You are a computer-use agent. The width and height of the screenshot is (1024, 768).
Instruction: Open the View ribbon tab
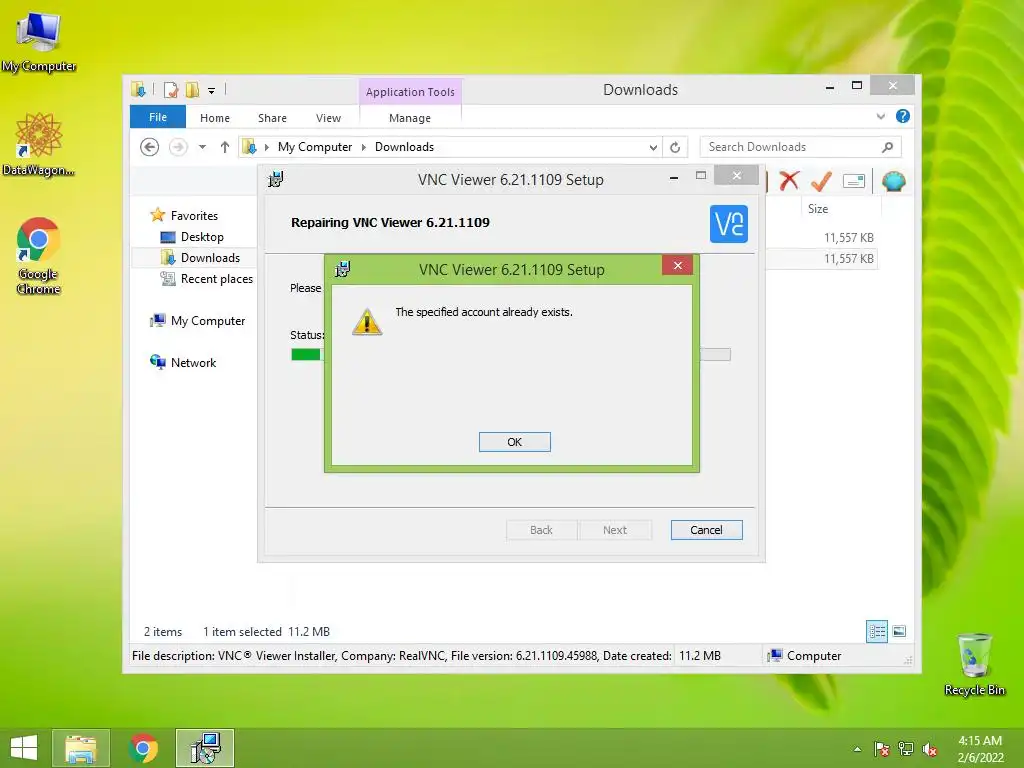click(x=328, y=118)
